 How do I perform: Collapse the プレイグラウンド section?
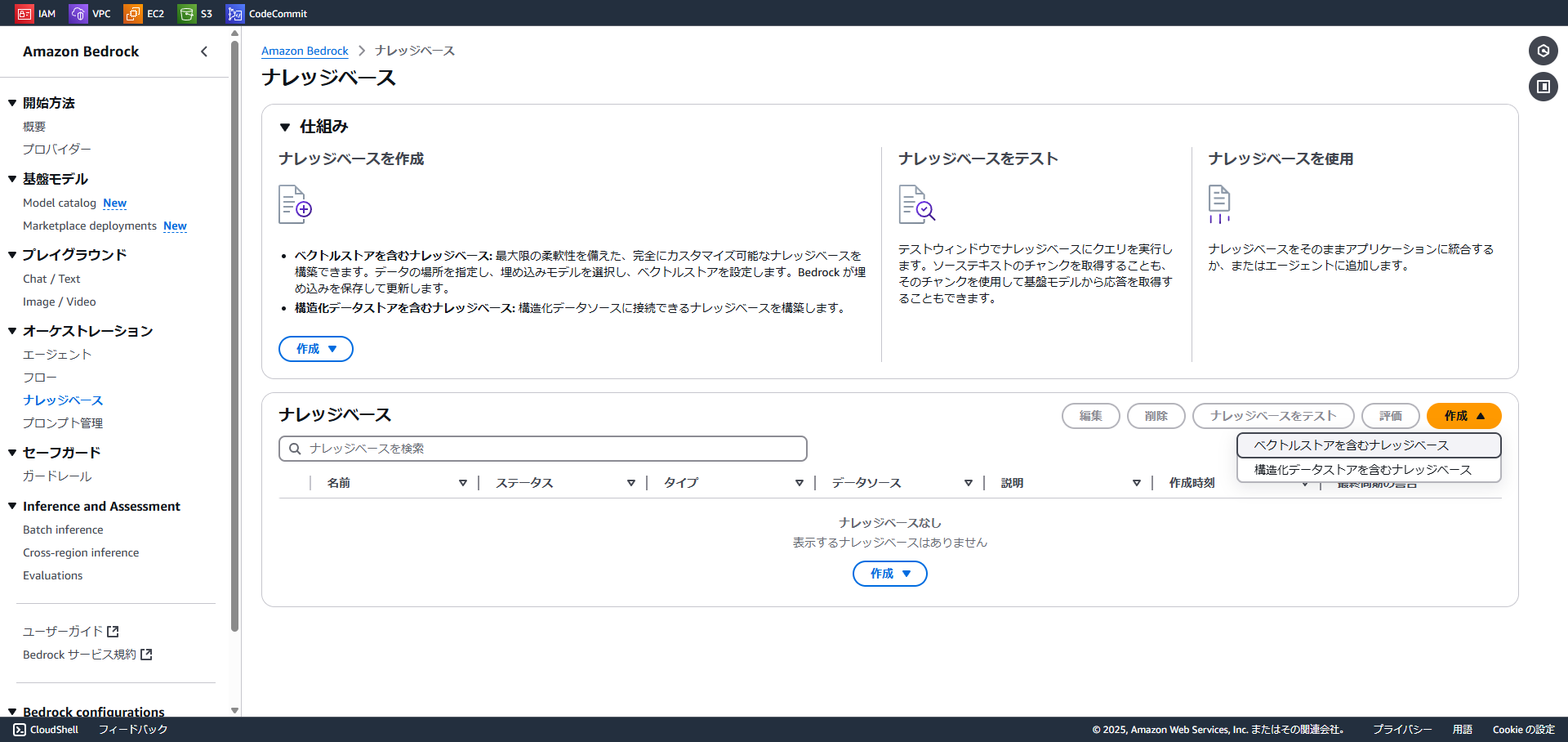[12, 255]
